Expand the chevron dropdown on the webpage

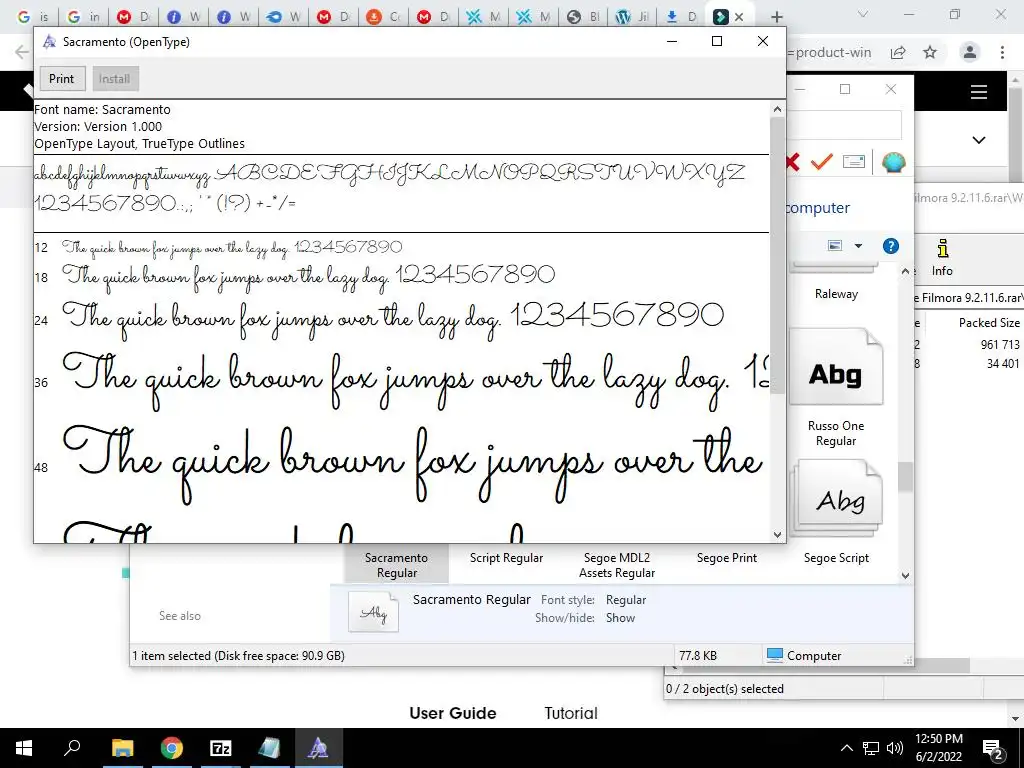[978, 140]
